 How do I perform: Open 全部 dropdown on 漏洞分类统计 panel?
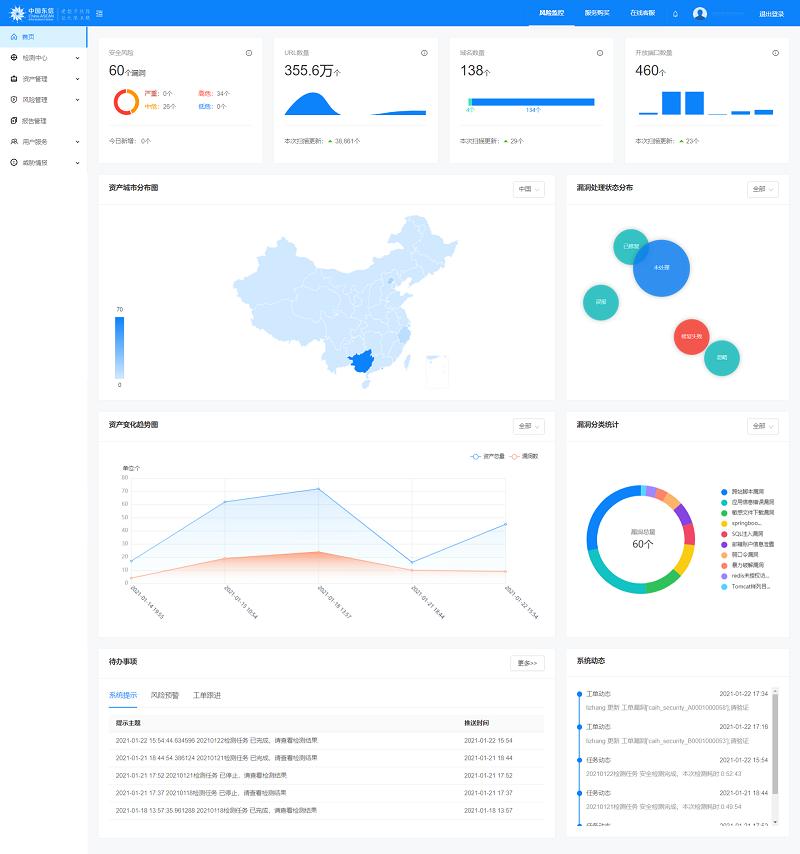[762, 426]
